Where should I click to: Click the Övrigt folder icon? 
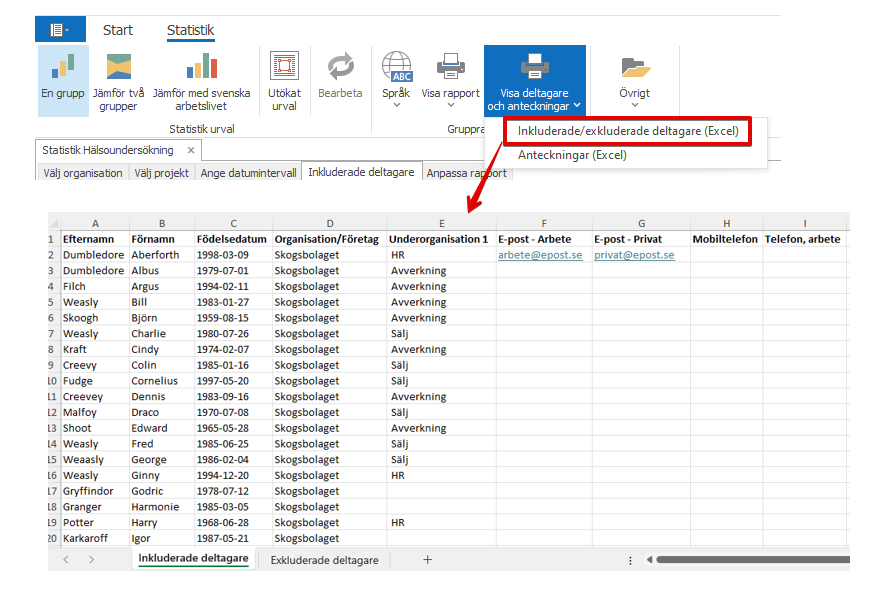click(x=635, y=67)
